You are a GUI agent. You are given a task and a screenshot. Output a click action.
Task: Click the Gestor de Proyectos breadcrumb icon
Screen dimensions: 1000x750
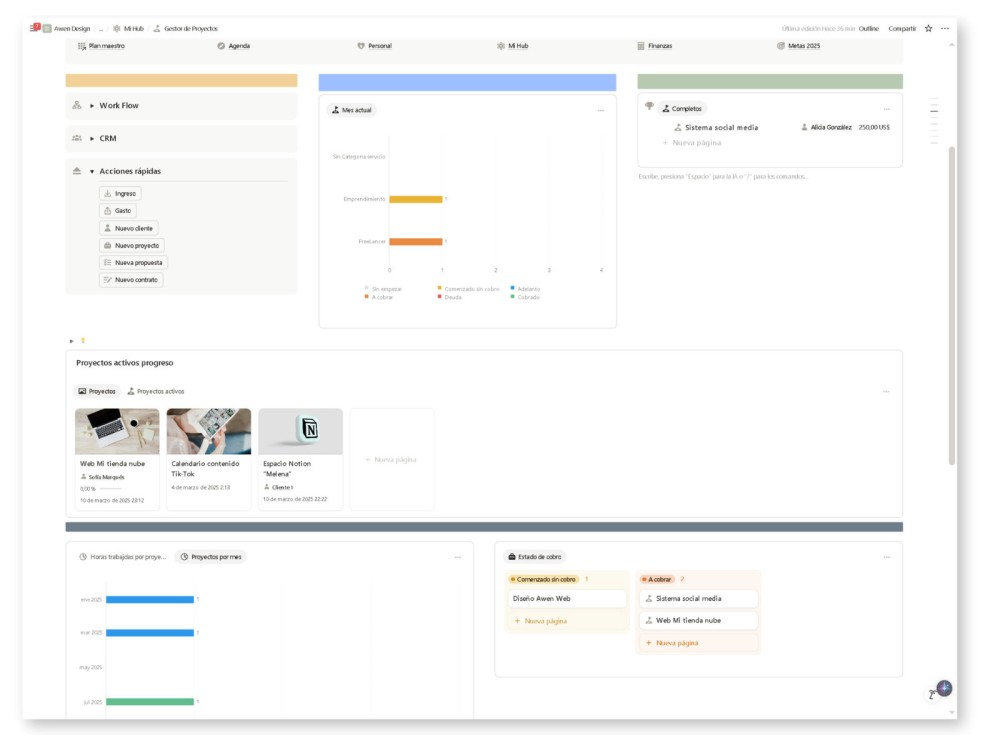click(157, 29)
